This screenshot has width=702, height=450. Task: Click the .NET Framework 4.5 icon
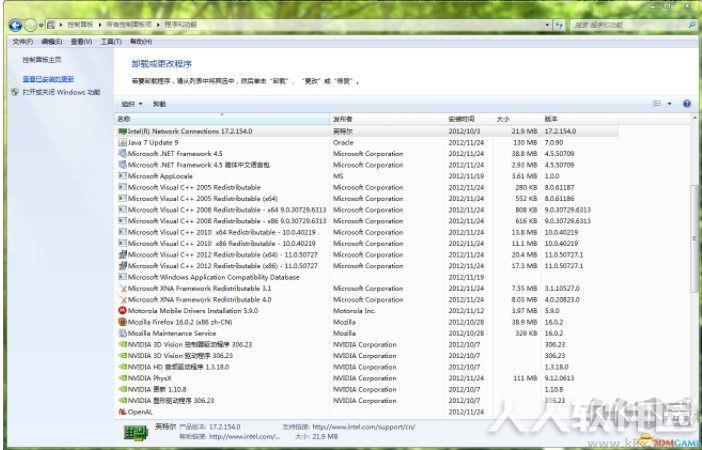coord(122,154)
